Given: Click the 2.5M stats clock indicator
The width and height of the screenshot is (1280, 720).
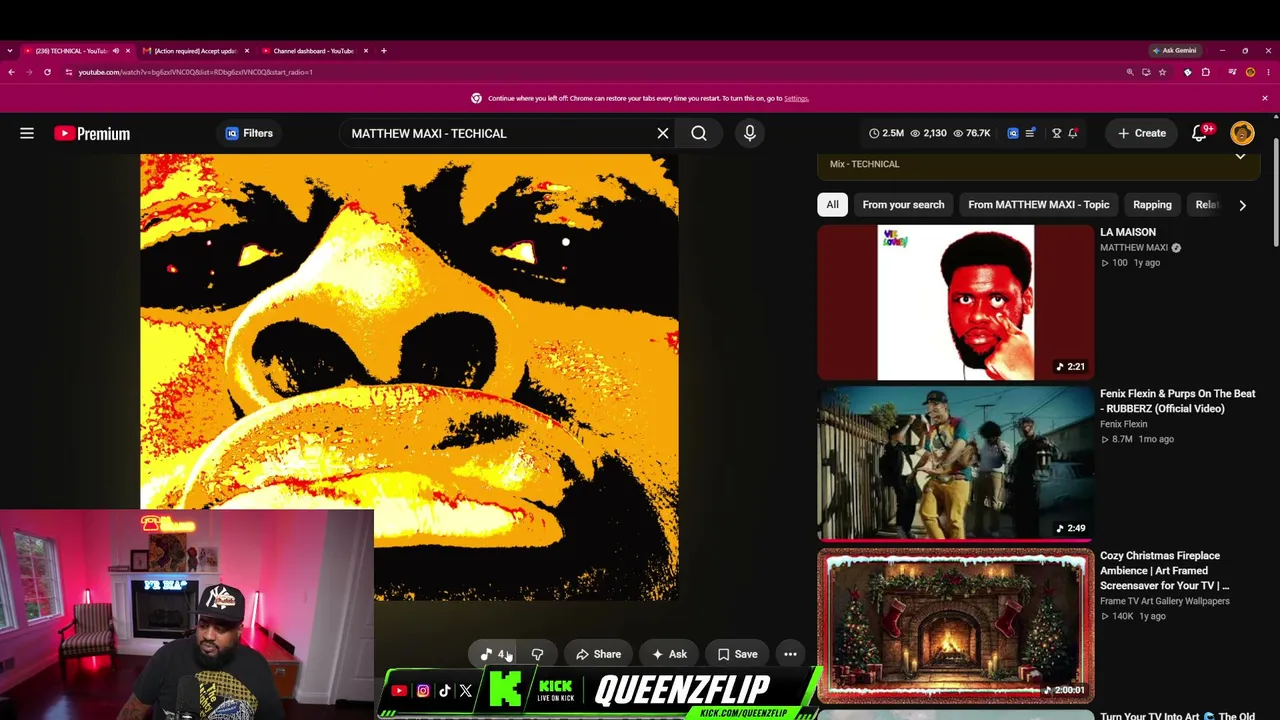Looking at the screenshot, I should pos(886,133).
